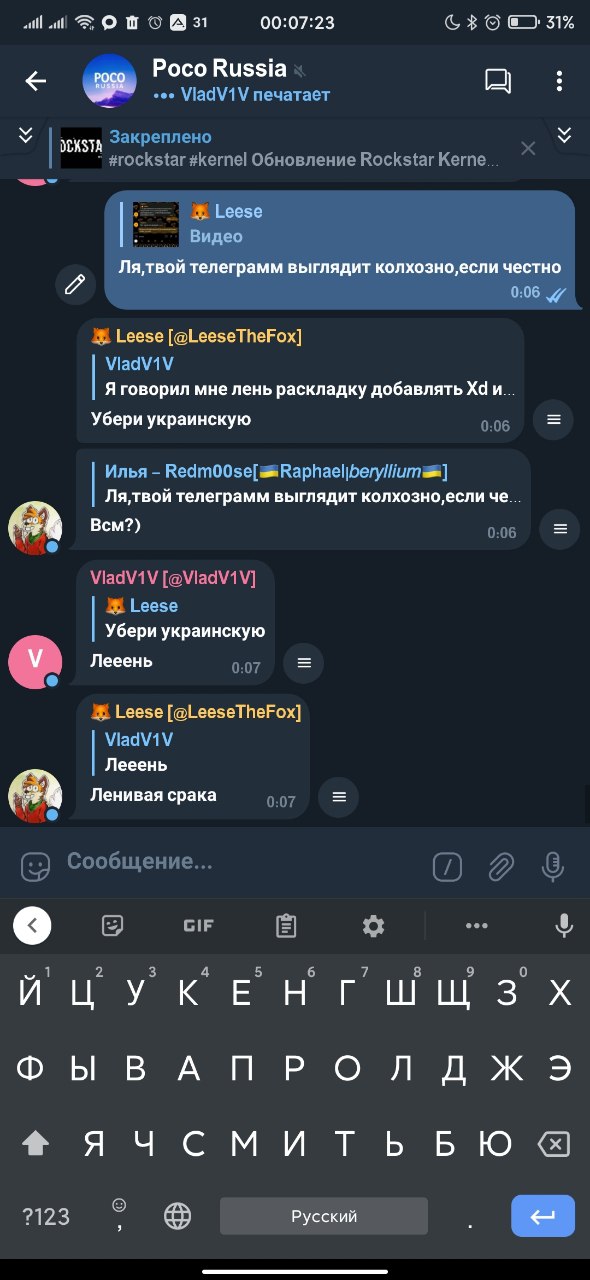Open the three-dot chat options menu
This screenshot has height=1280, width=590.
559,81
